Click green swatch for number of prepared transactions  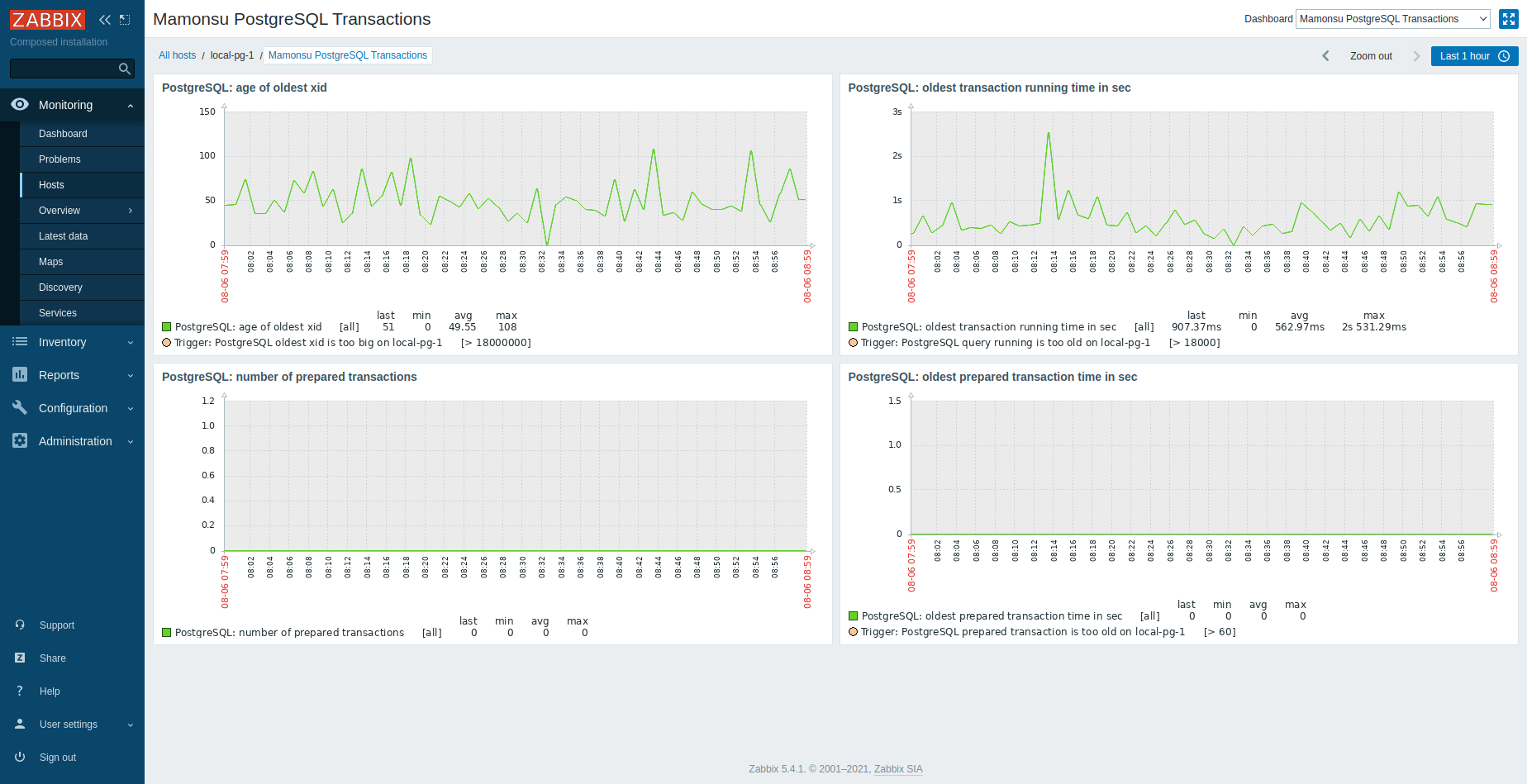pos(167,633)
